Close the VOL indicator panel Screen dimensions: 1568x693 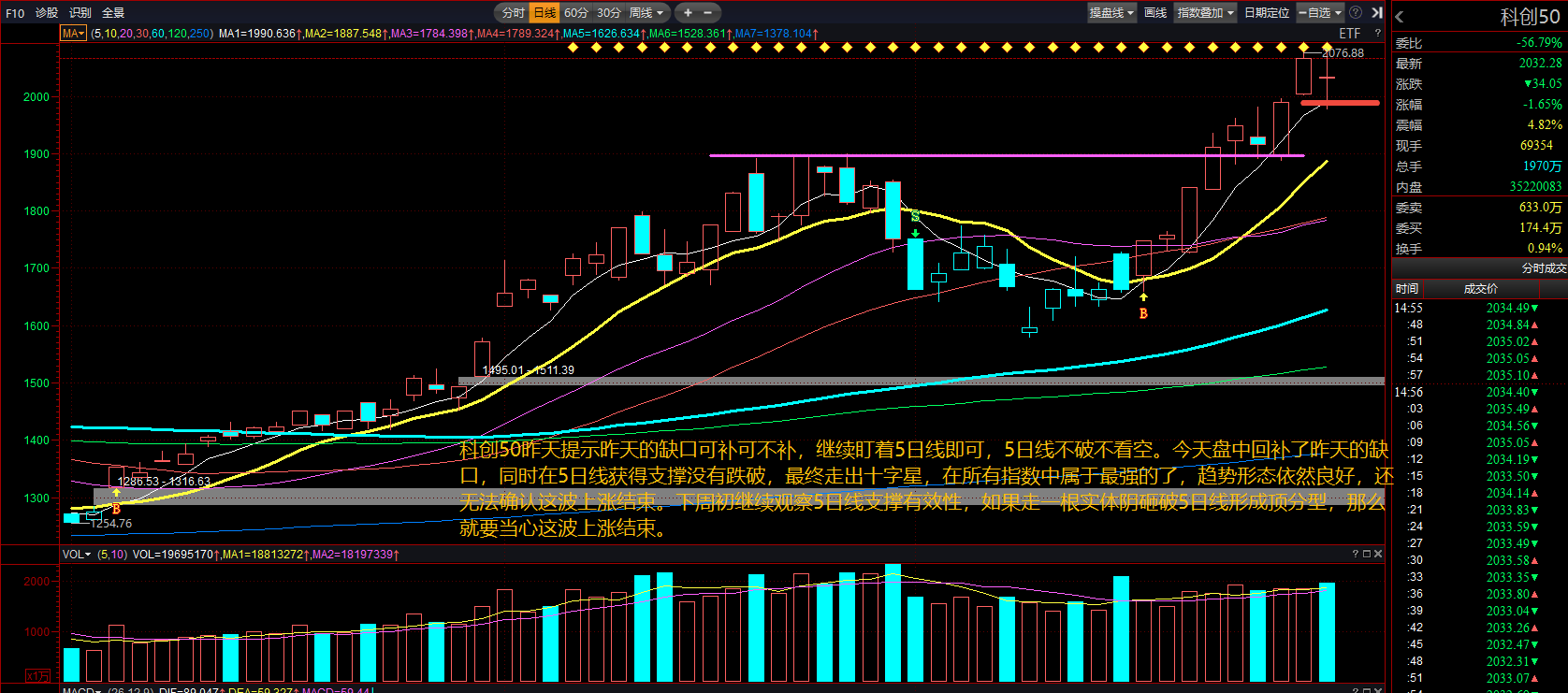coord(1378,555)
